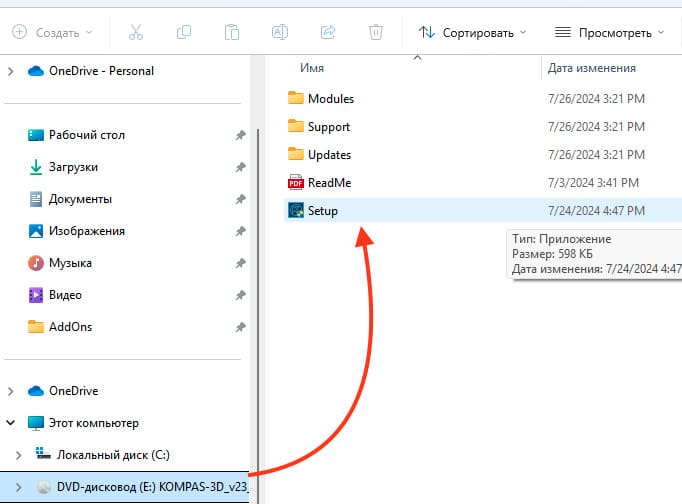This screenshot has width=682, height=504.
Task: Open Видео in sidebar
Action: 55,295
